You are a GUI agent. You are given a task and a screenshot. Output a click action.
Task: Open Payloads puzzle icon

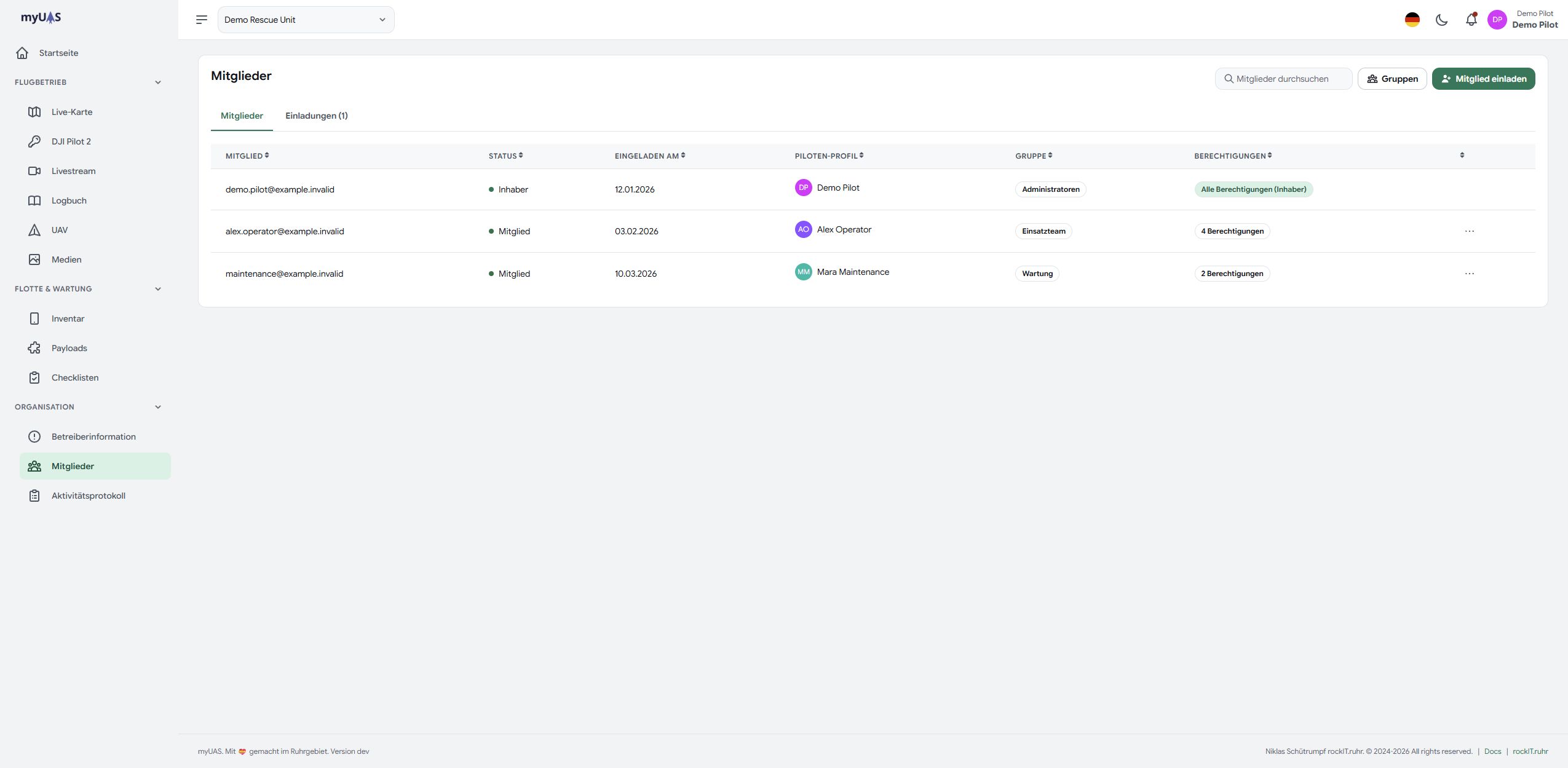[x=34, y=348]
